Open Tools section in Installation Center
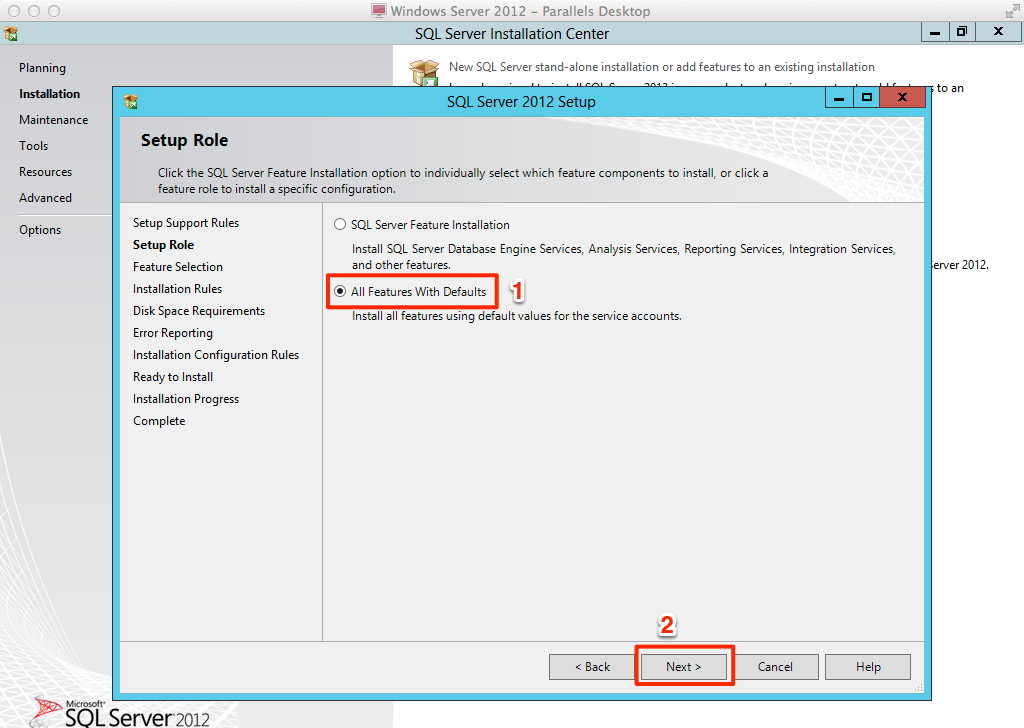 [33, 146]
